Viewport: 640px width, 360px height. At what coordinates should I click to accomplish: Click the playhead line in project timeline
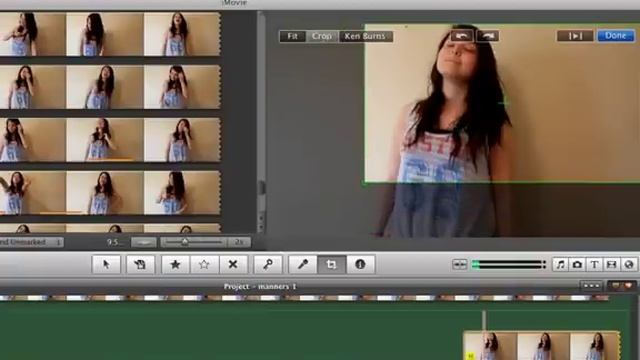pos(484,320)
